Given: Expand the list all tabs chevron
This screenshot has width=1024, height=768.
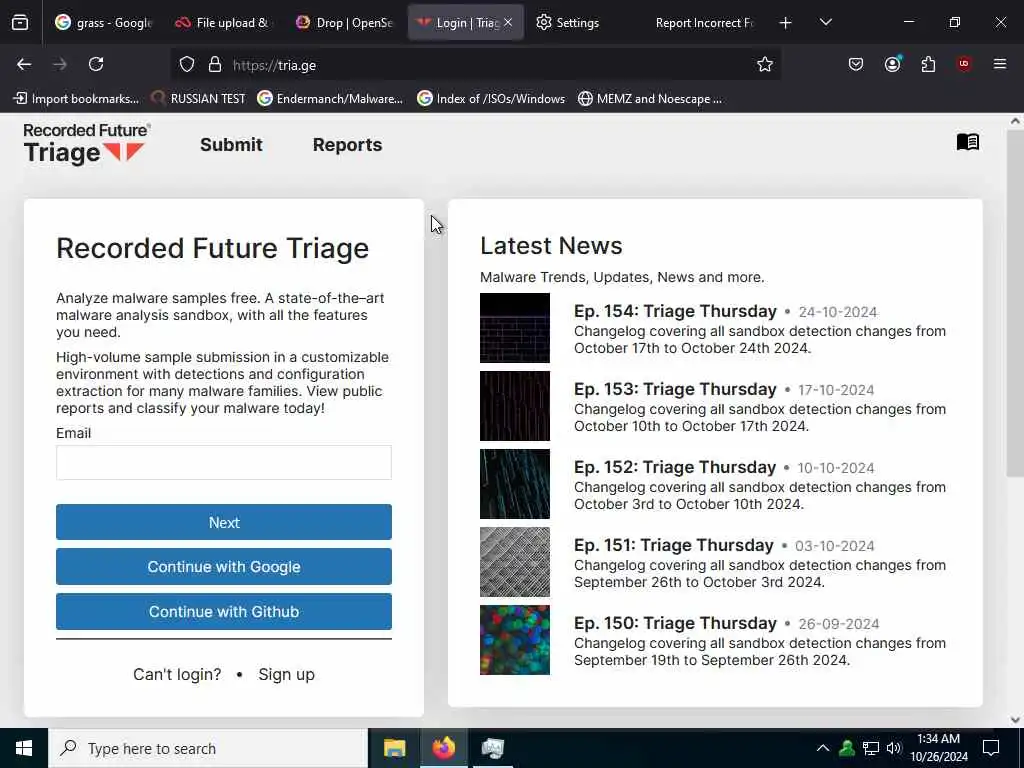Looking at the screenshot, I should (x=825, y=23).
